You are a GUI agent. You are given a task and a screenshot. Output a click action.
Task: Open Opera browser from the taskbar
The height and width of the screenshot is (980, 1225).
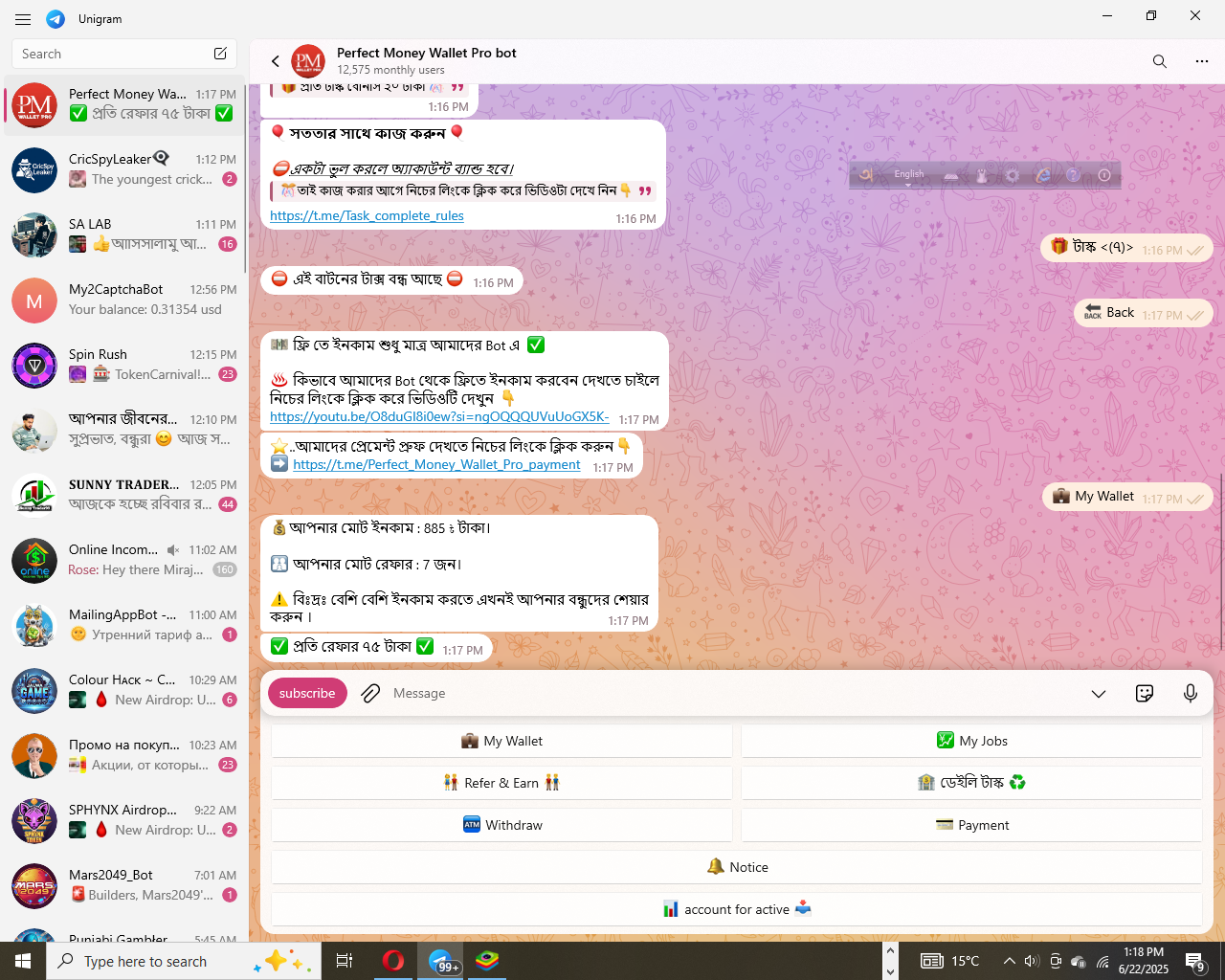[392, 961]
